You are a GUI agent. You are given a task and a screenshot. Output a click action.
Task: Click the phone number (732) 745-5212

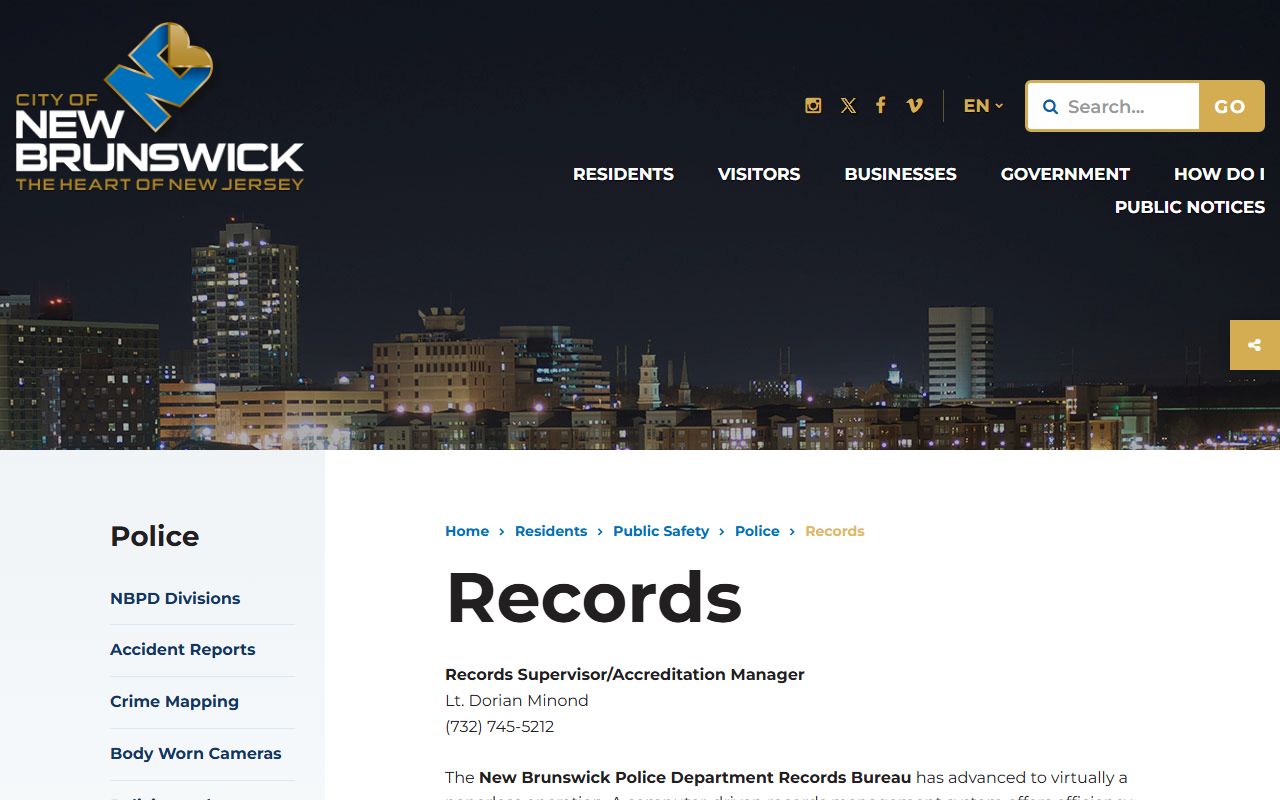coord(499,726)
